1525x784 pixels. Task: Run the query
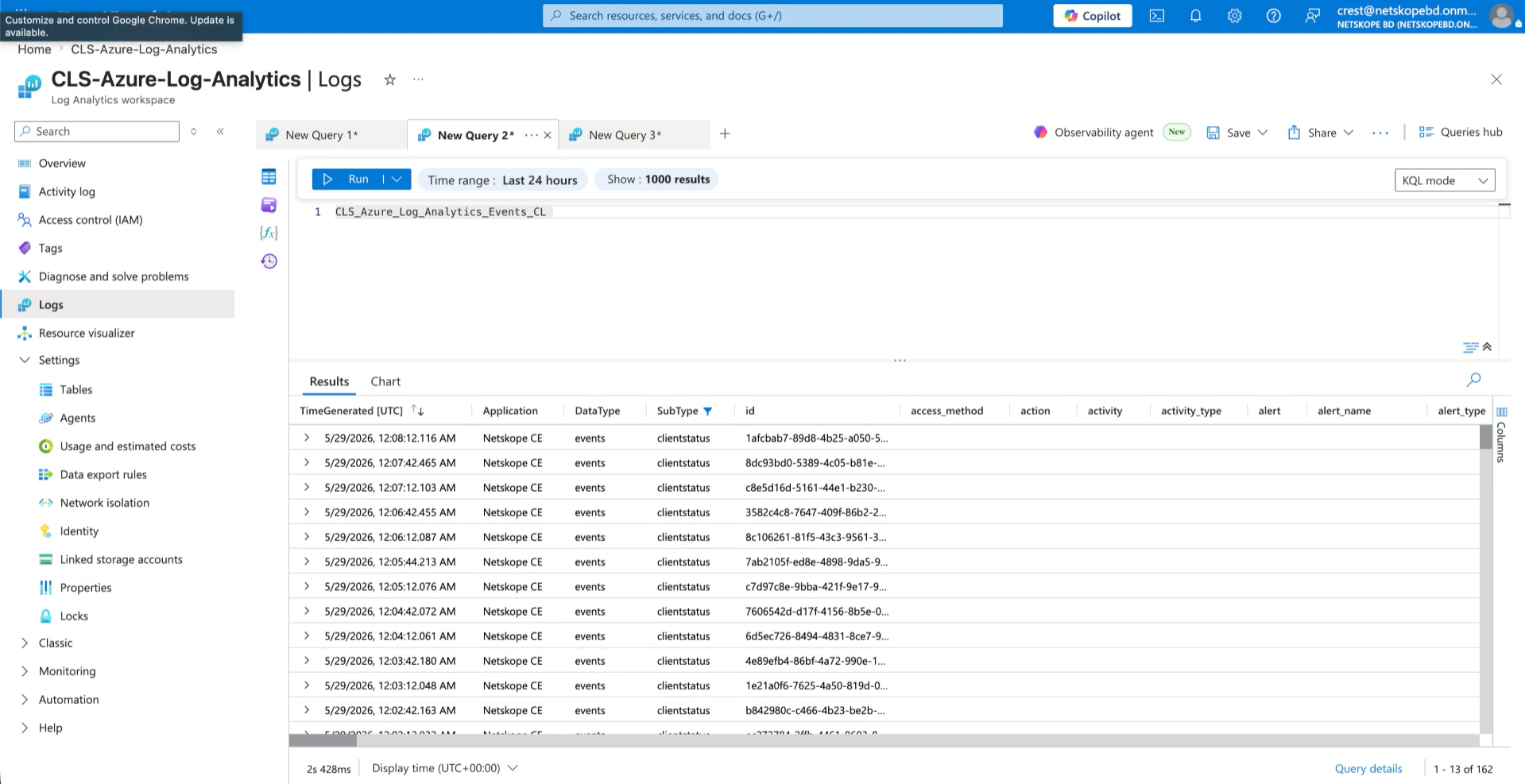click(x=348, y=180)
